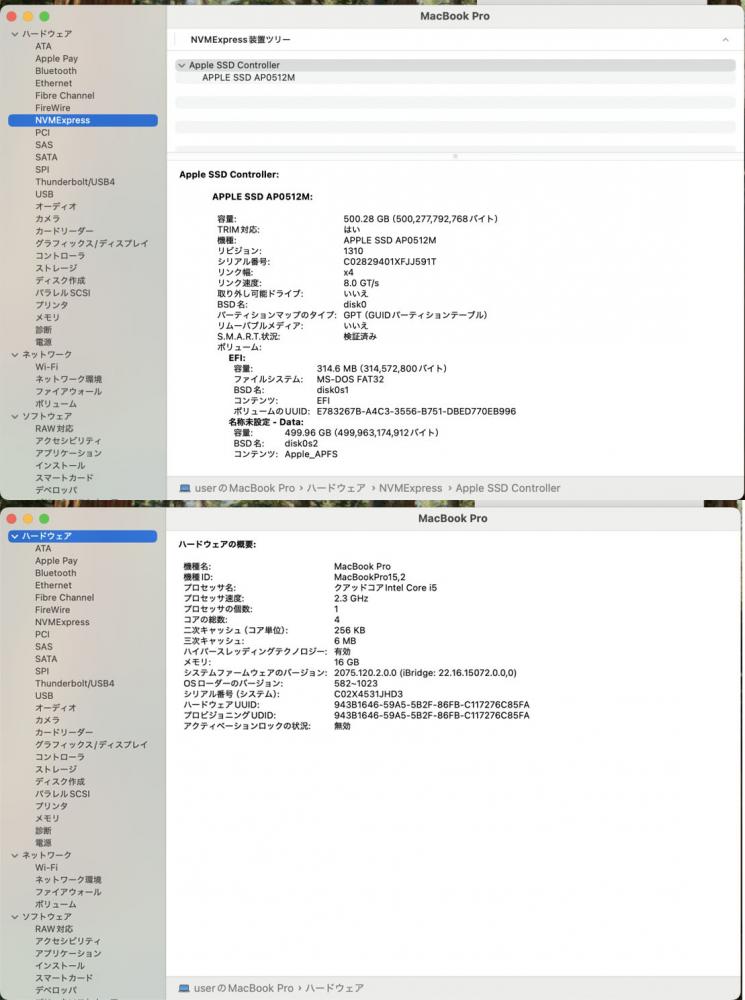Click ハードウェア in top window path bar

coord(336,488)
